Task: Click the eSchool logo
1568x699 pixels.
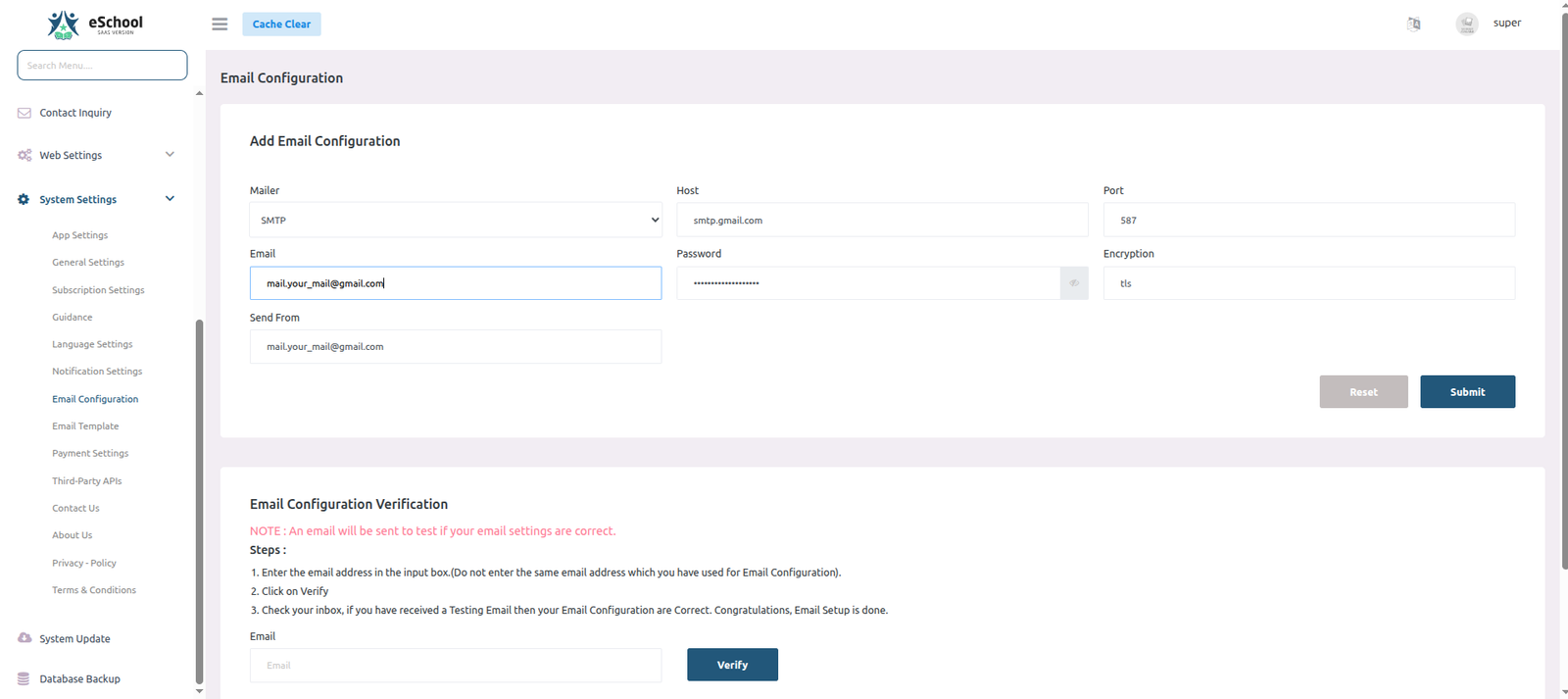Action: click(x=95, y=25)
